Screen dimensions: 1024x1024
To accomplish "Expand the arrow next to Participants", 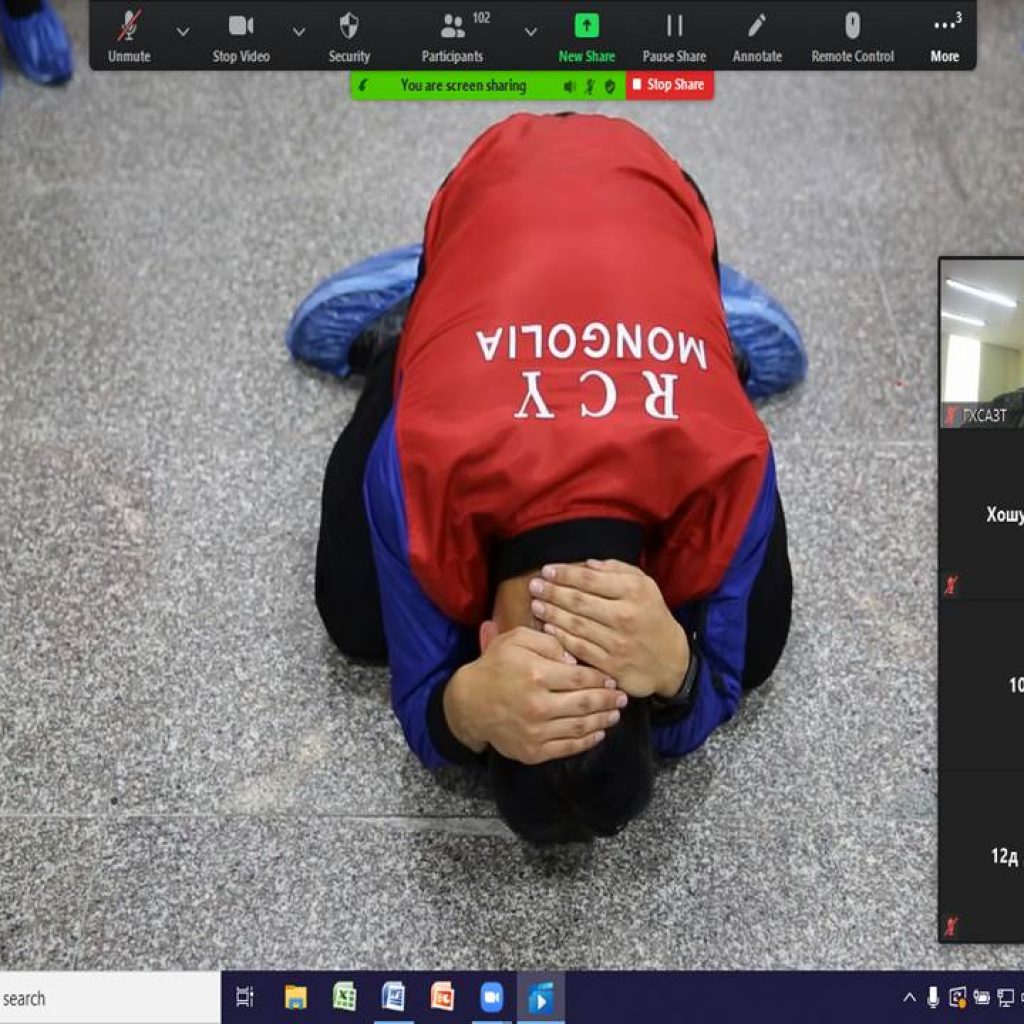I will click(531, 31).
